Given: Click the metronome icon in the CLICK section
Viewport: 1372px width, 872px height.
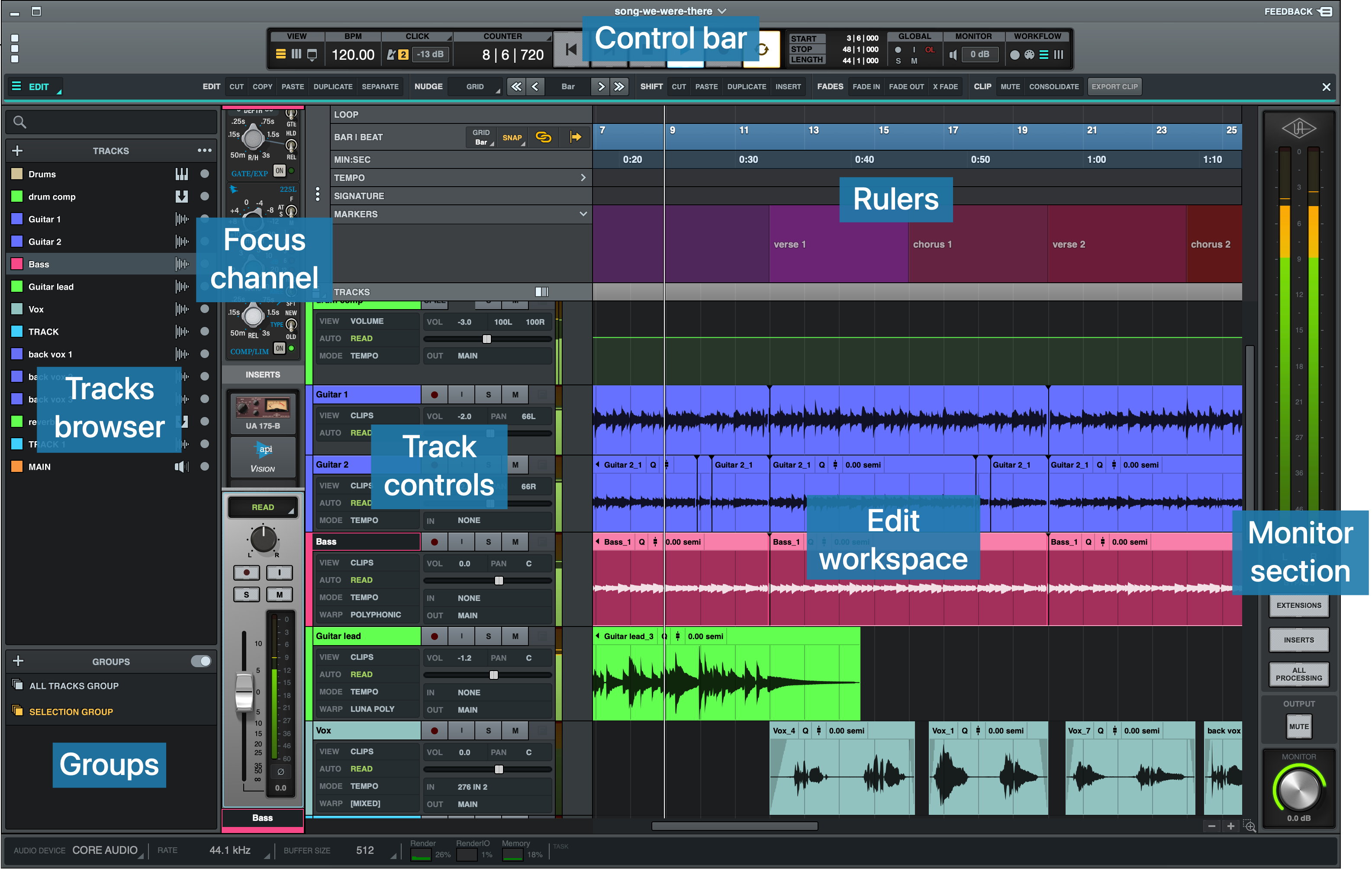Looking at the screenshot, I should (x=391, y=54).
